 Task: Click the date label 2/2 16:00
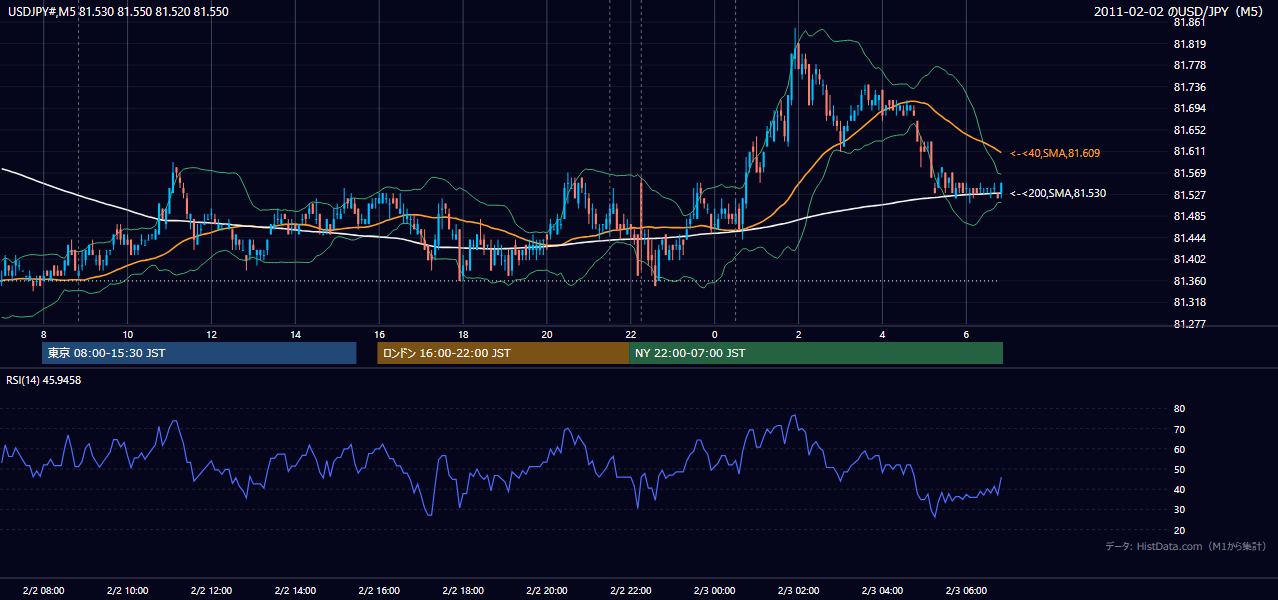(x=379, y=591)
